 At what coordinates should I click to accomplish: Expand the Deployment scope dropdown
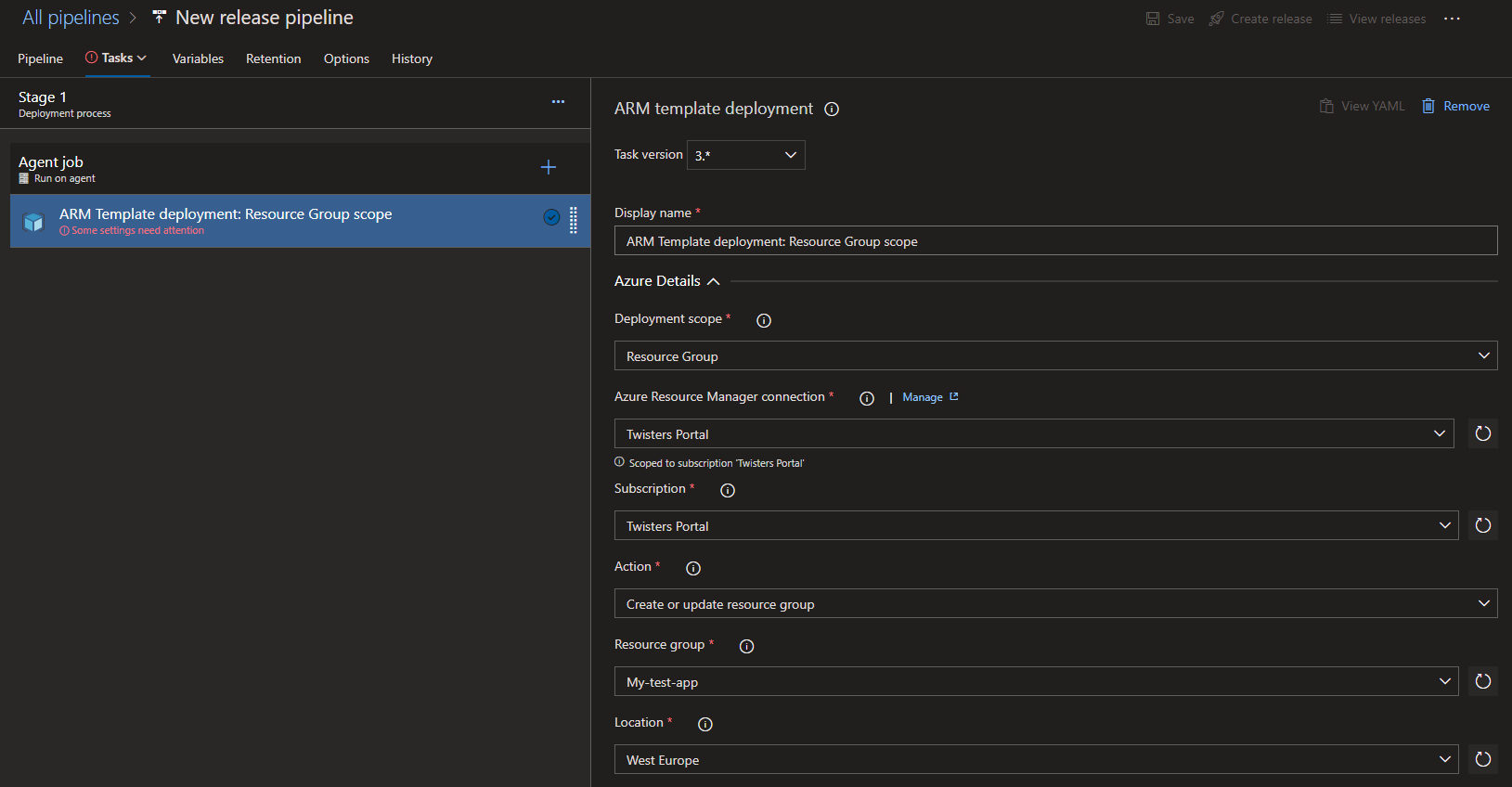(x=1054, y=356)
